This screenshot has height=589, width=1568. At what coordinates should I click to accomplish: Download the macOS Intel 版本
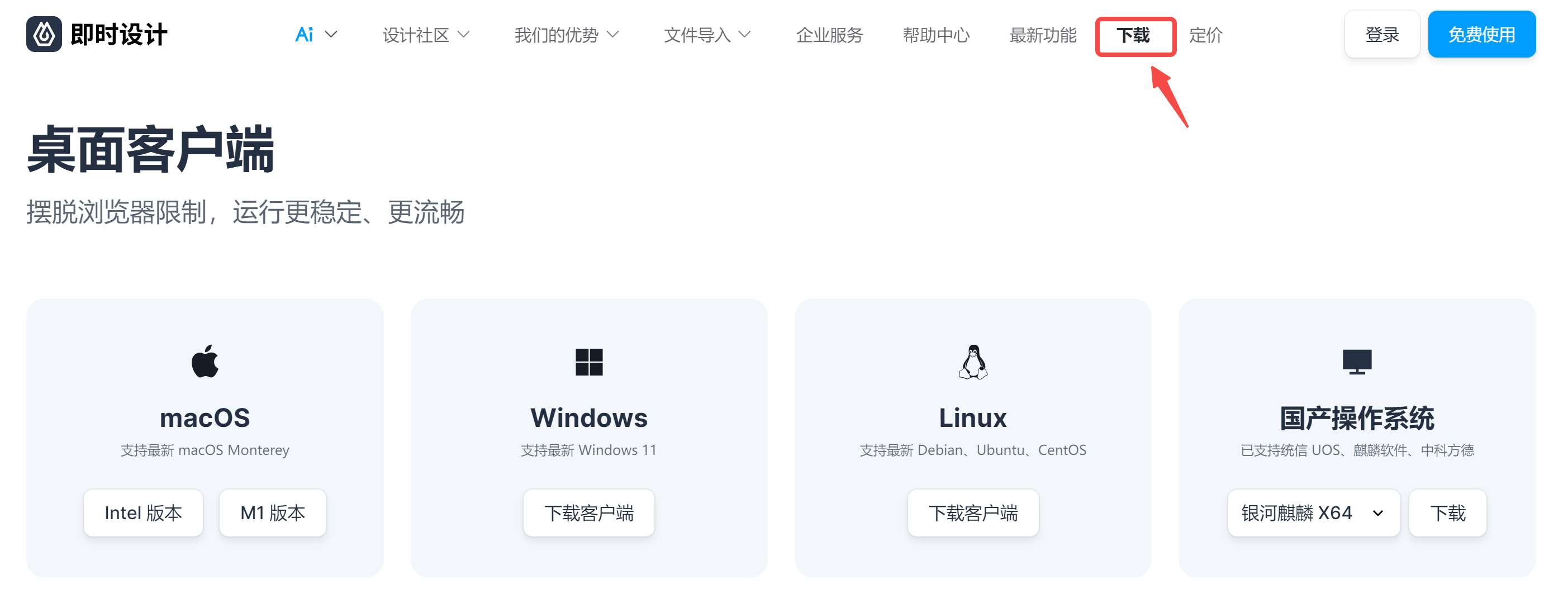(x=143, y=513)
